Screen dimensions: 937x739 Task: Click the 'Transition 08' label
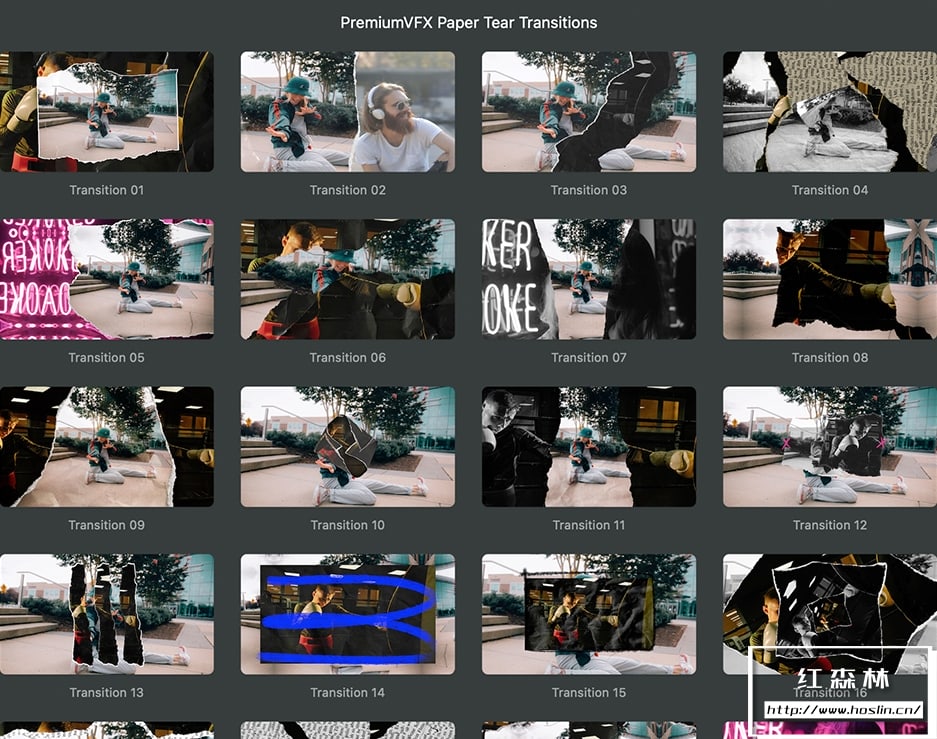[830, 357]
